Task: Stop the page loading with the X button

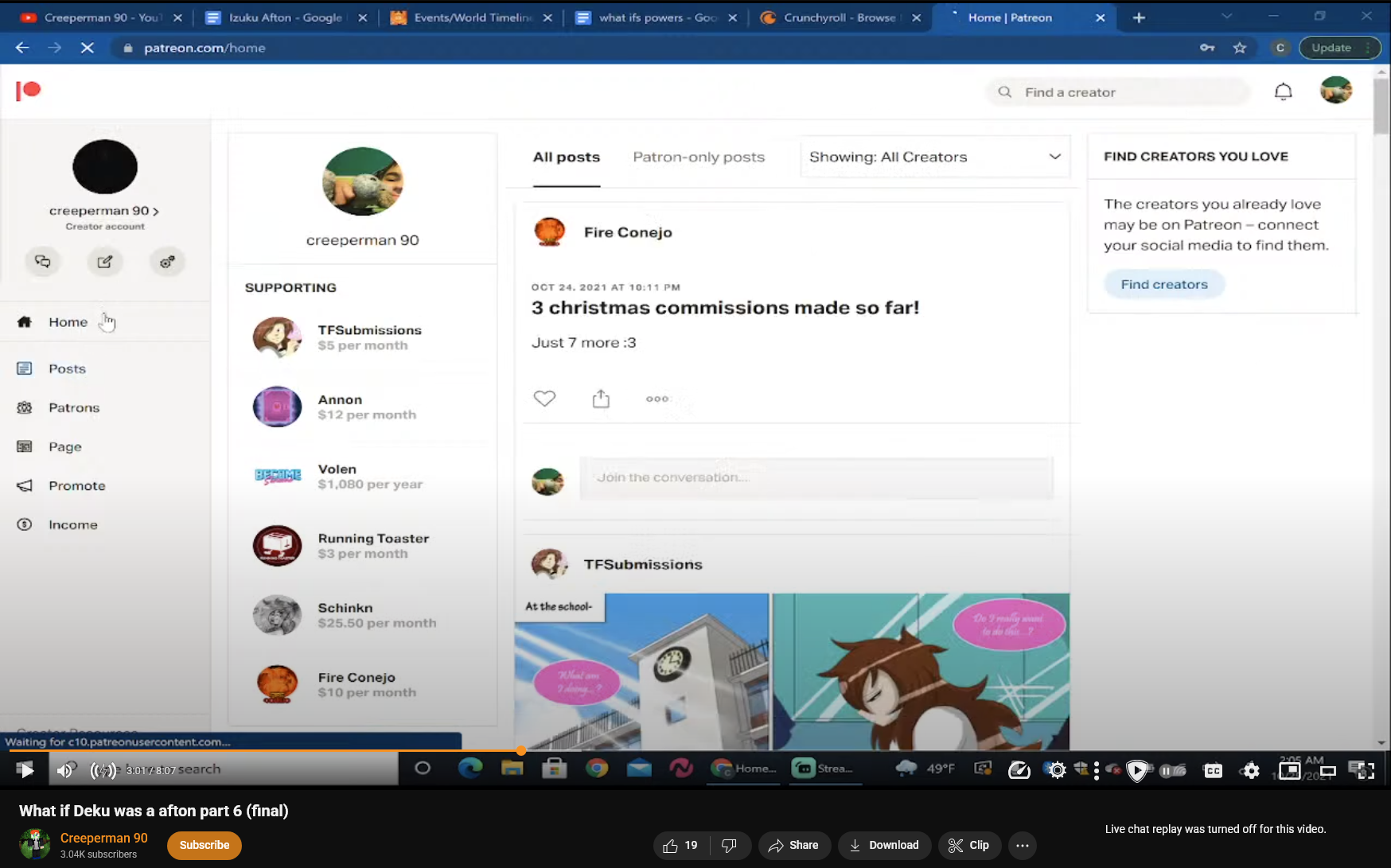Action: (88, 48)
